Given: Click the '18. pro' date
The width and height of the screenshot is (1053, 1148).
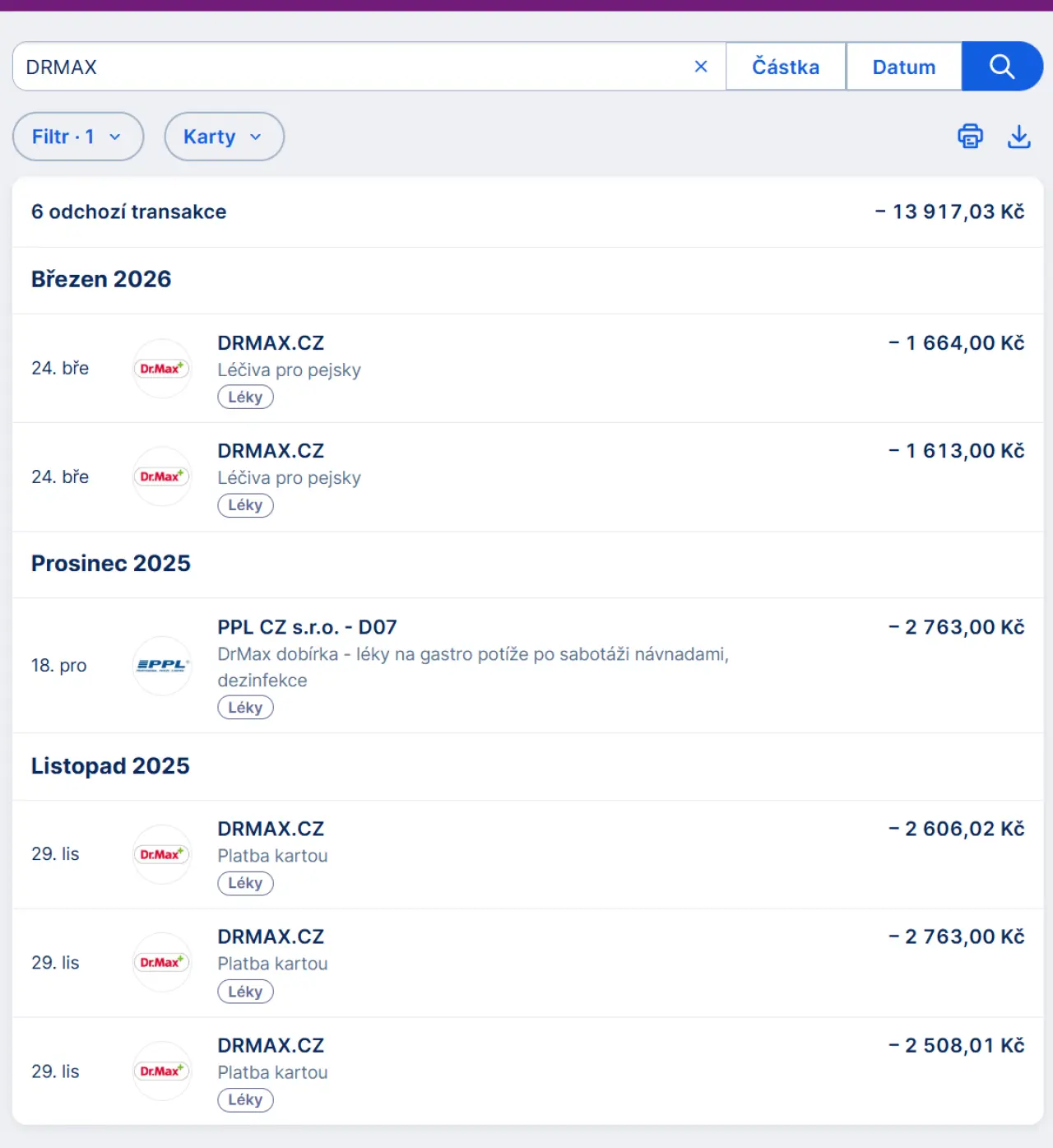Looking at the screenshot, I should pyautogui.click(x=59, y=665).
